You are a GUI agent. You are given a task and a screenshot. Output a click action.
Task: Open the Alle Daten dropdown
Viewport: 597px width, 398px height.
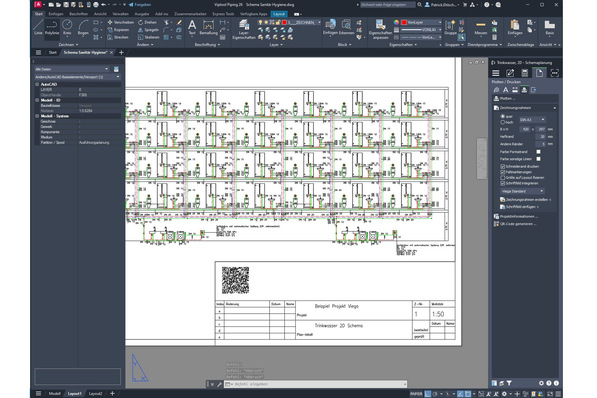click(x=72, y=69)
